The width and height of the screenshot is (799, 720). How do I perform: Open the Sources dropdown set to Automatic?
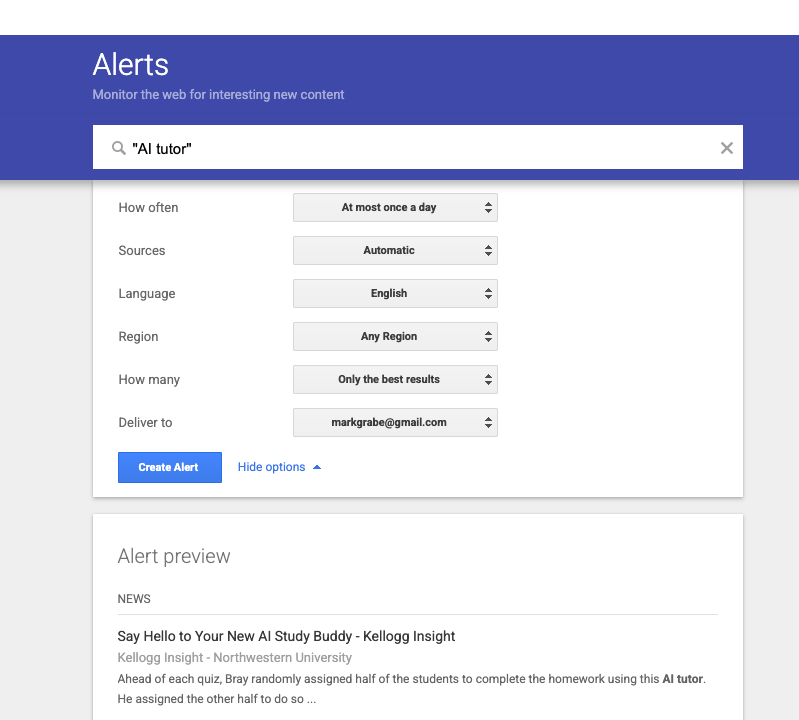[394, 251]
